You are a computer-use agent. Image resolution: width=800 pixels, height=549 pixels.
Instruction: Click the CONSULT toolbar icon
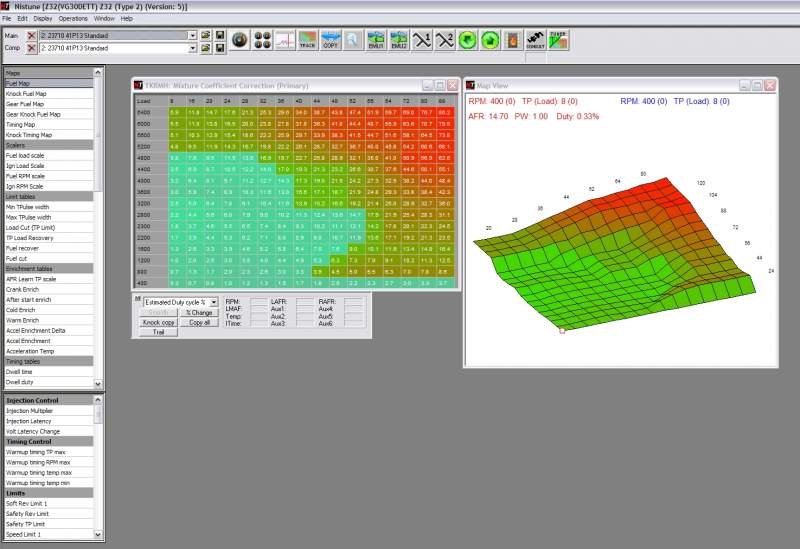[x=535, y=41]
